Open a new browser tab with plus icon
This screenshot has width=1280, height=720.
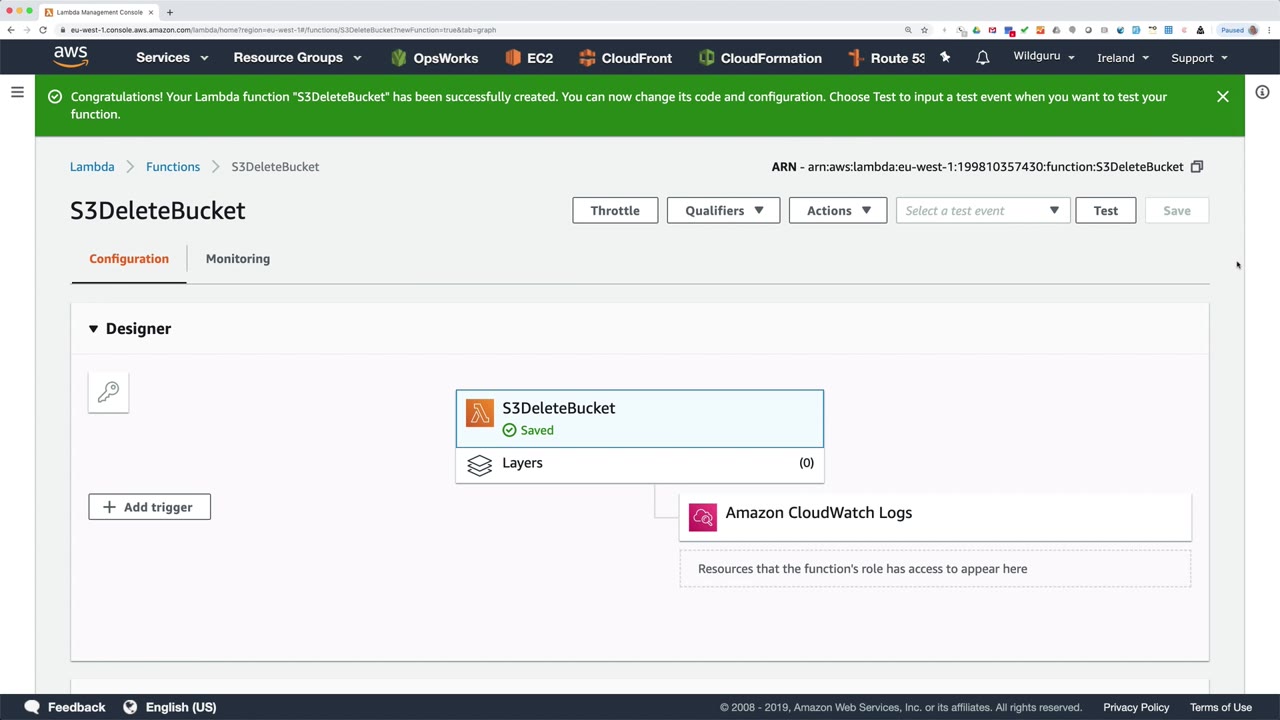(170, 12)
